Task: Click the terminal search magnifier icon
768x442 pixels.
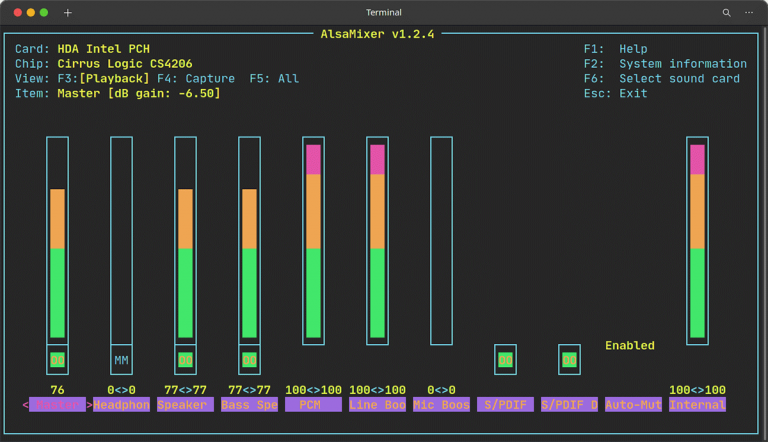Action: coord(726,13)
